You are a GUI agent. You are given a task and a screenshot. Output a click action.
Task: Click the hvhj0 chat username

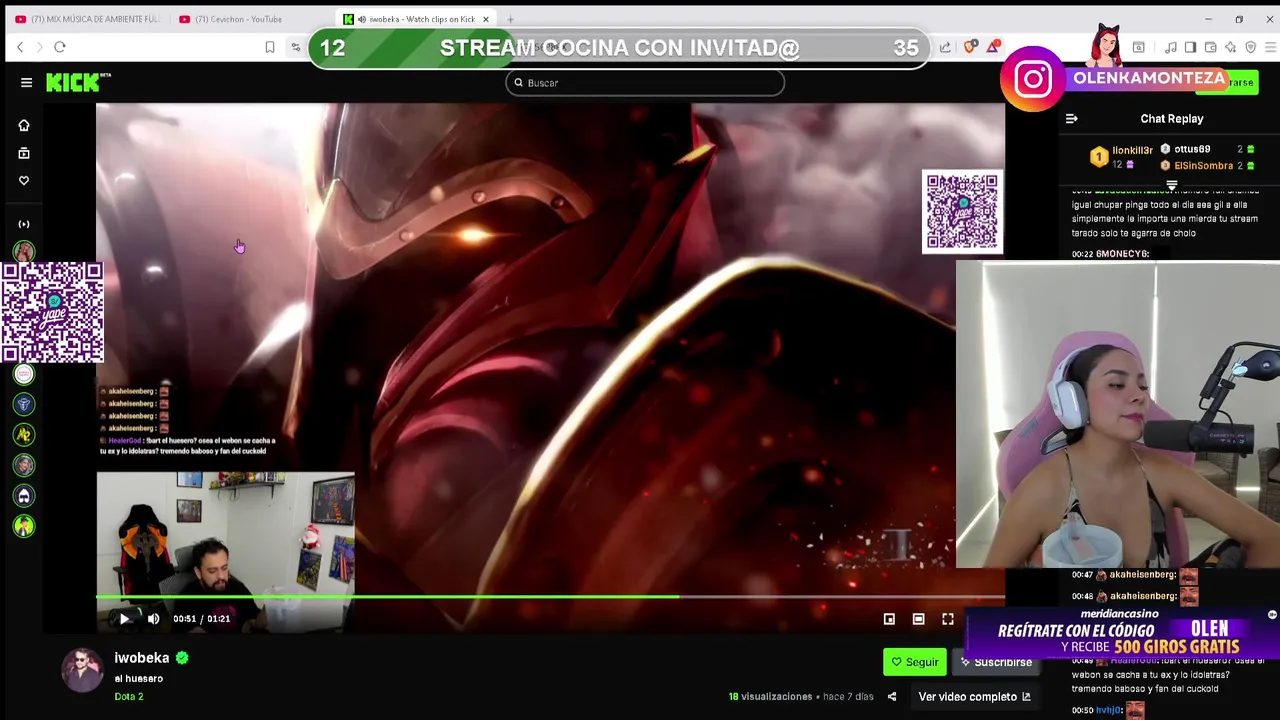[x=1108, y=710]
